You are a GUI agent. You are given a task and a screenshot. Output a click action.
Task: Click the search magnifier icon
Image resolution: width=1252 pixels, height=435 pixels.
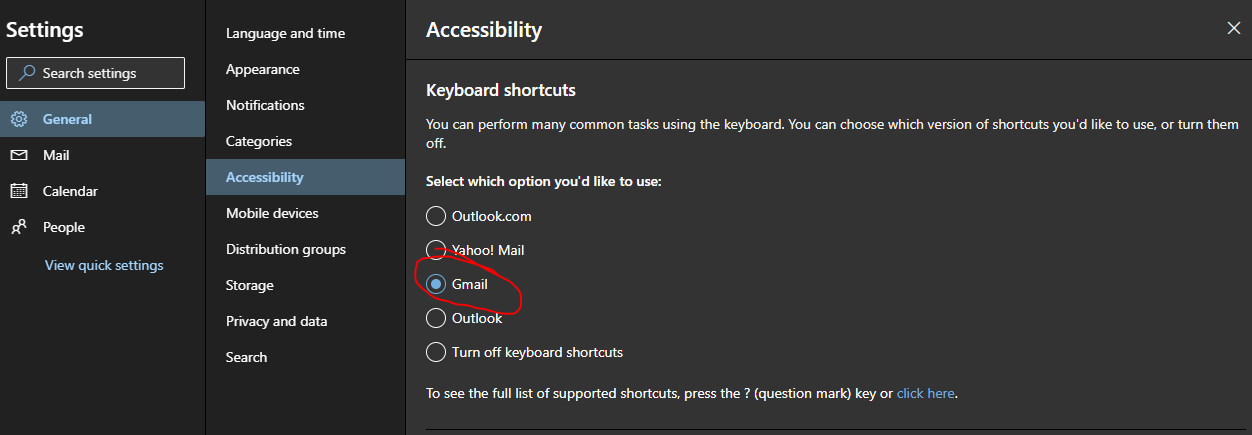27,73
